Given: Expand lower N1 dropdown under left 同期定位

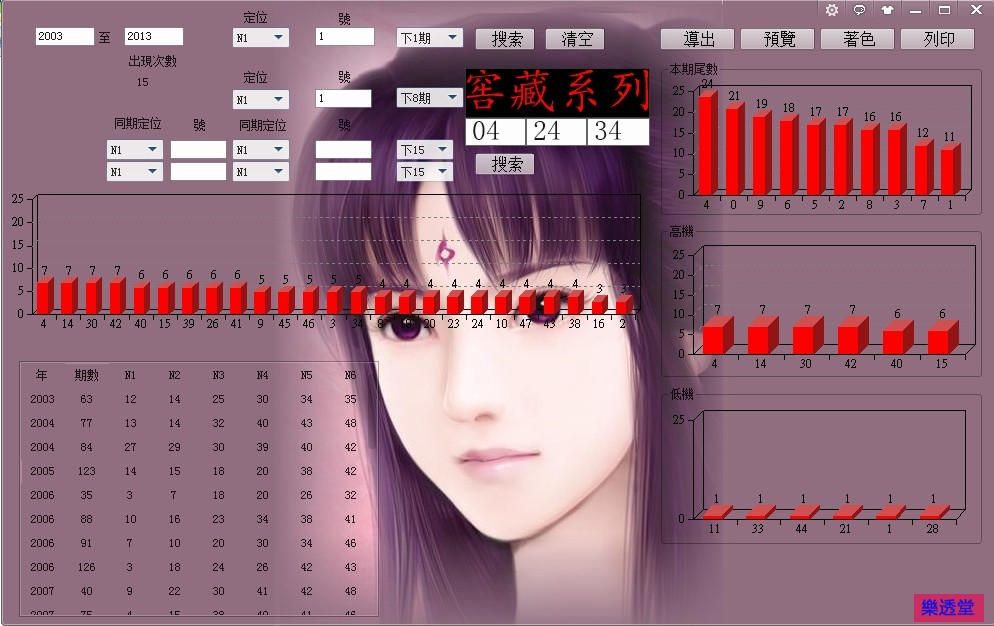Looking at the screenshot, I should [134, 172].
